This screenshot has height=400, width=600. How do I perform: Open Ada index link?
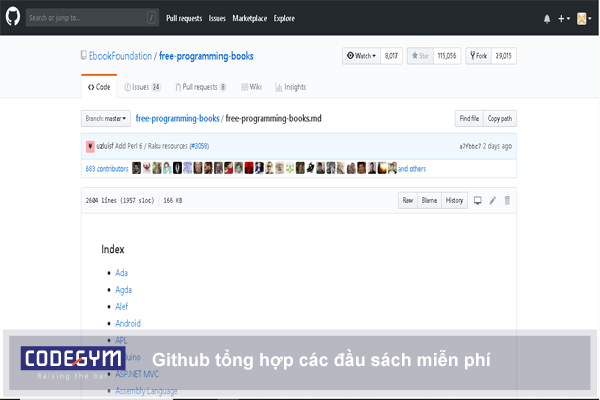click(121, 273)
